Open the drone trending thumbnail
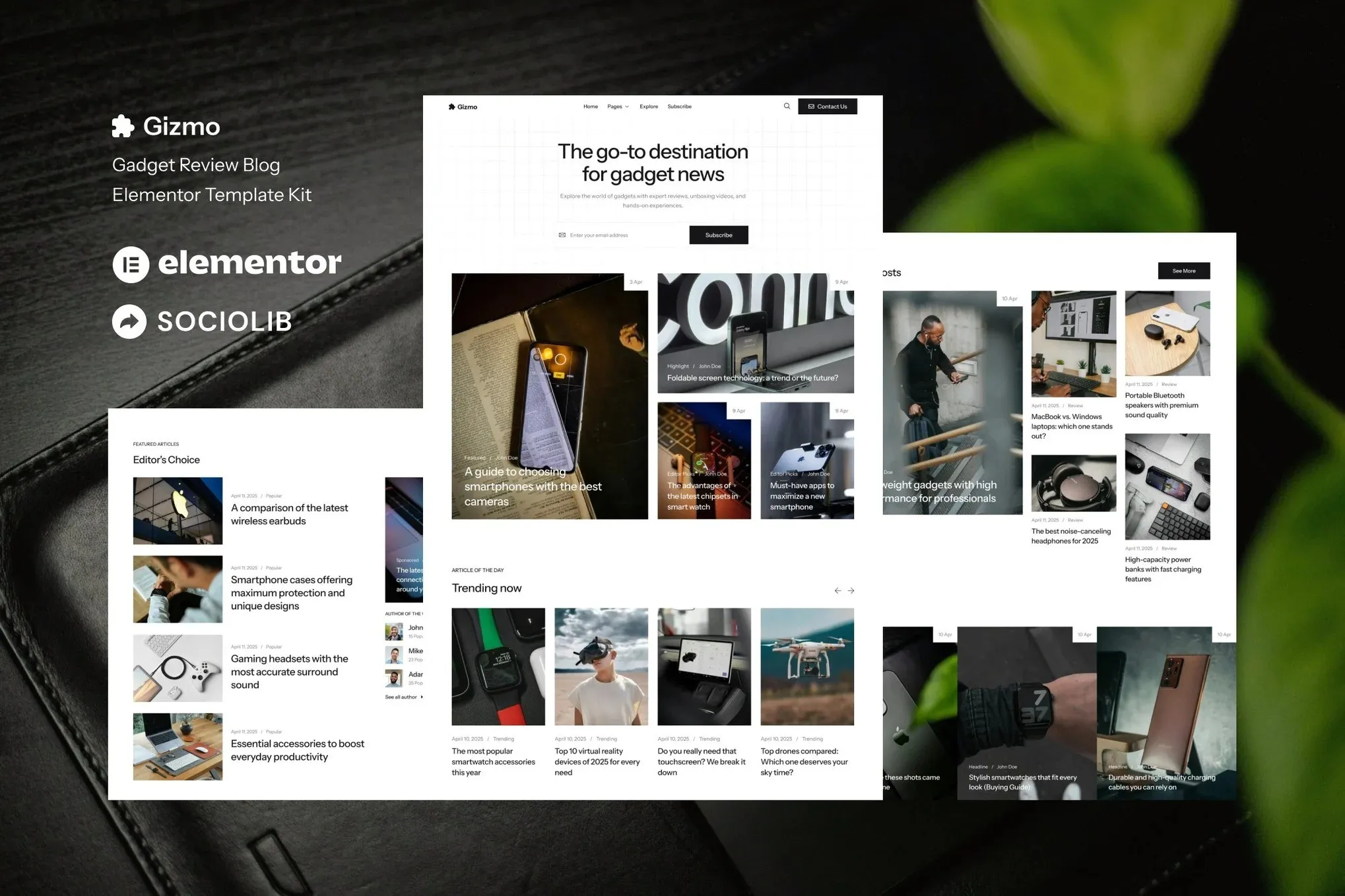This screenshot has width=1345, height=896. click(807, 666)
